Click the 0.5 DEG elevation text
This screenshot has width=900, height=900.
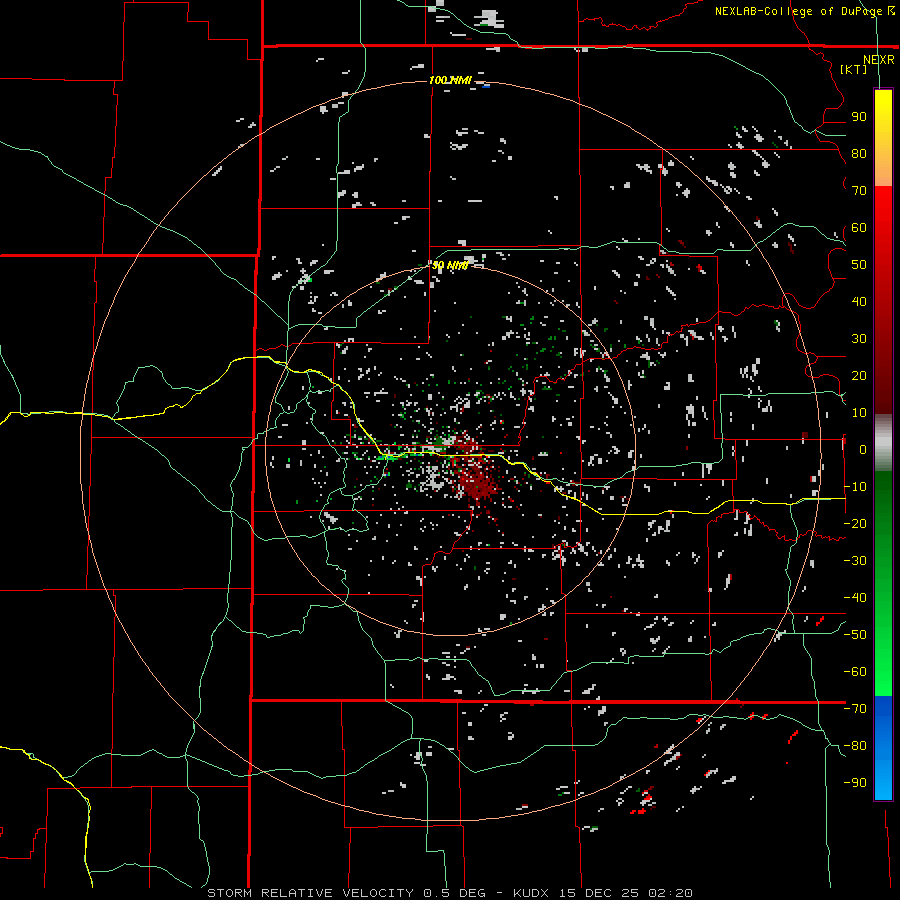pos(454,893)
